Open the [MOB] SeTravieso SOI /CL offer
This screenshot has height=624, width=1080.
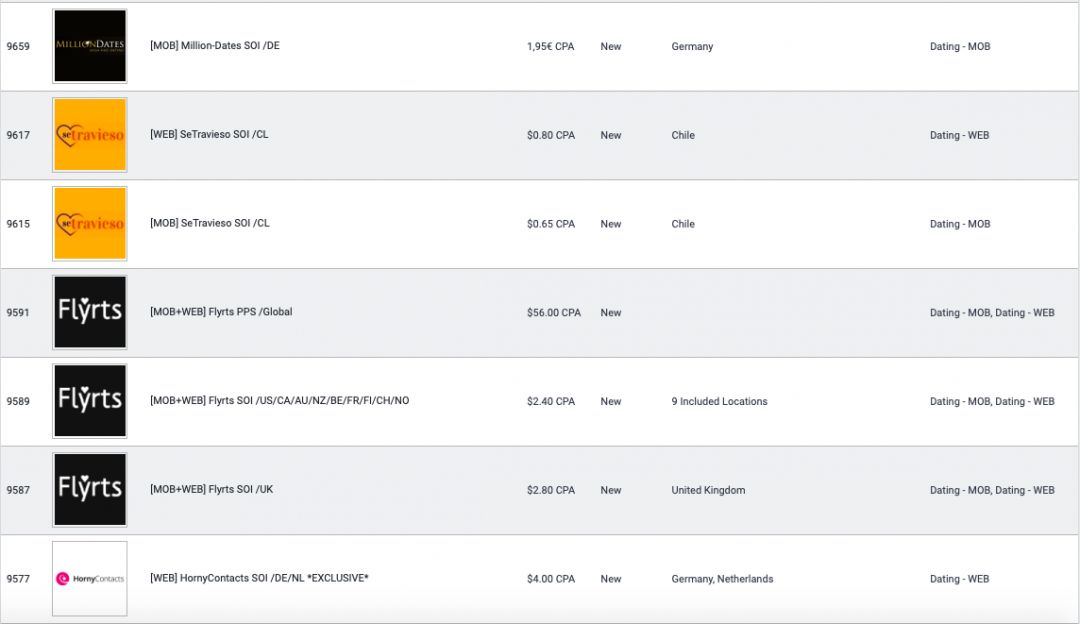209,224
